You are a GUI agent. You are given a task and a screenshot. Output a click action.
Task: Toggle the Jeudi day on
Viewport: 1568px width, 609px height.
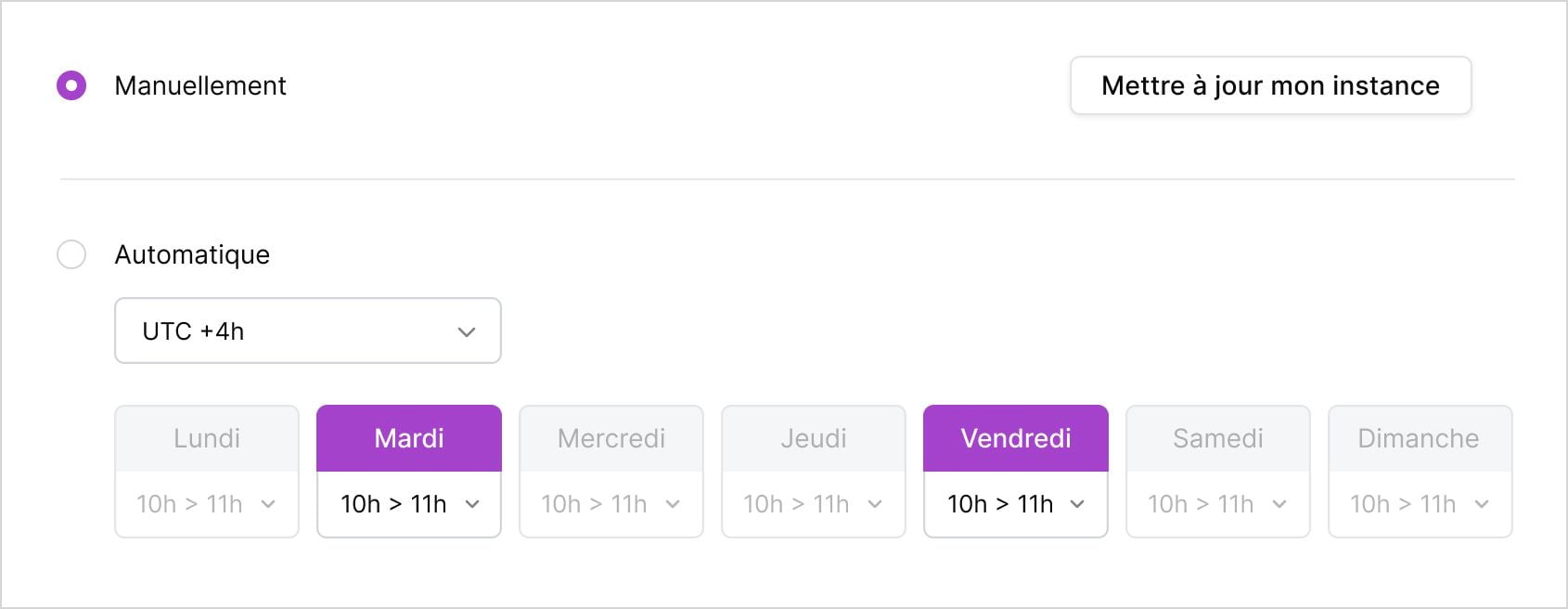(x=814, y=438)
